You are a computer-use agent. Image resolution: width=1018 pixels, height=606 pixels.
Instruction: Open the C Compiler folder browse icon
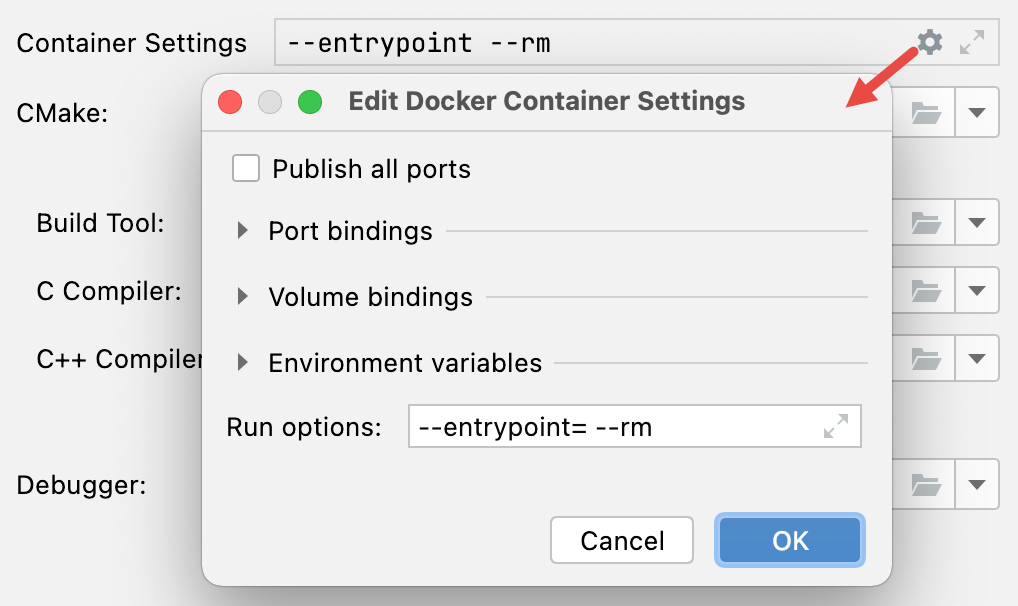[924, 290]
